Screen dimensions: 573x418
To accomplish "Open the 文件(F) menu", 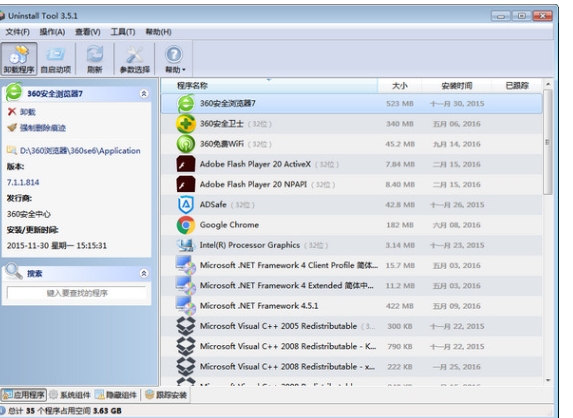I will (17, 32).
